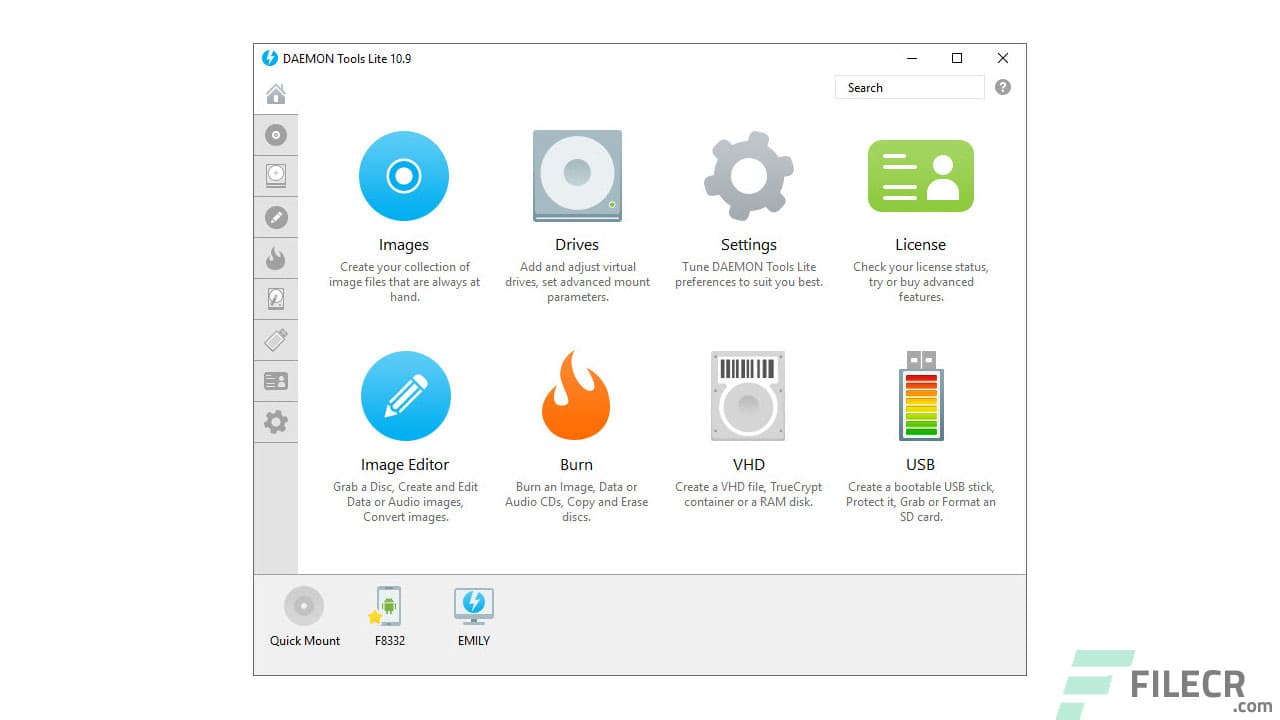Open the Drives management tile
This screenshot has width=1280, height=720.
click(576, 176)
